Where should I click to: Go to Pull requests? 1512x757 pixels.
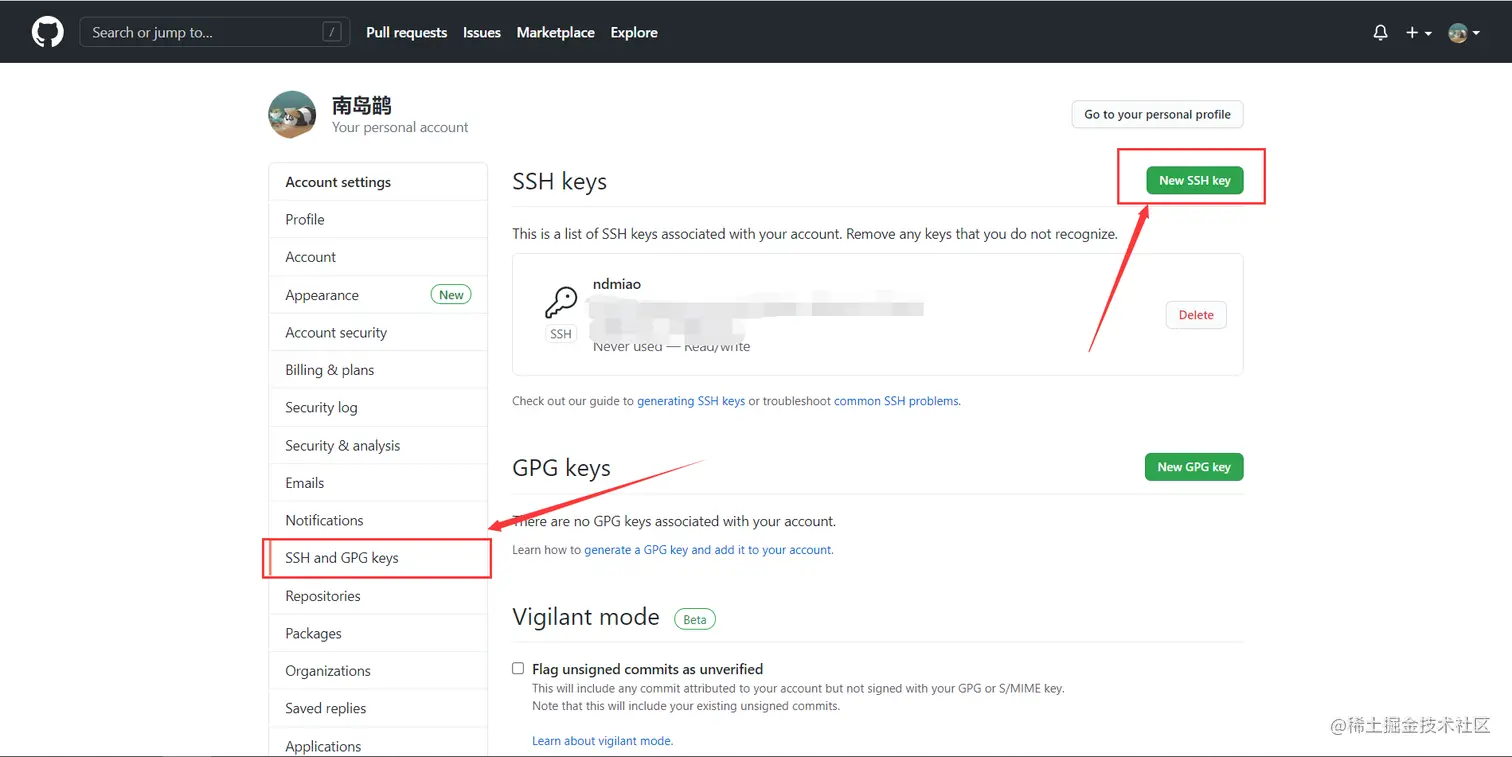click(x=406, y=32)
